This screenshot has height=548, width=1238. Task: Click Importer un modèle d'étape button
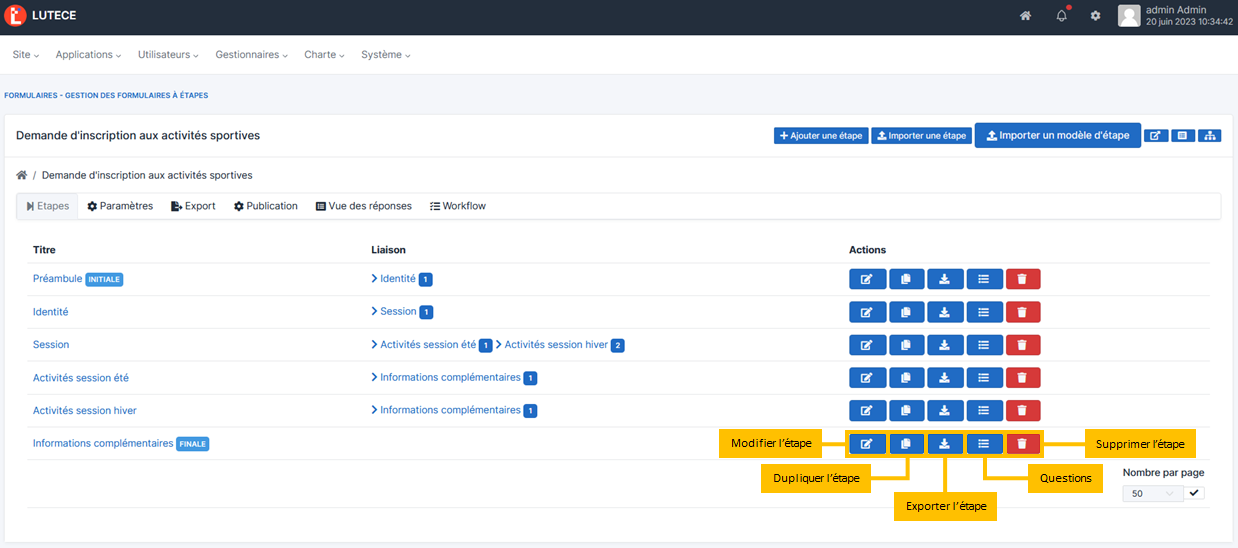pyautogui.click(x=1057, y=136)
